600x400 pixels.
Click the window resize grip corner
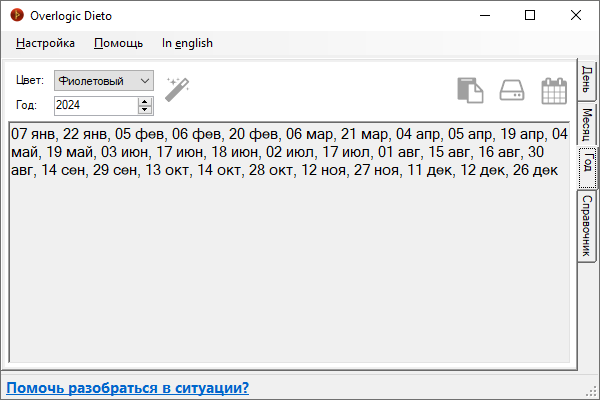pos(592,391)
